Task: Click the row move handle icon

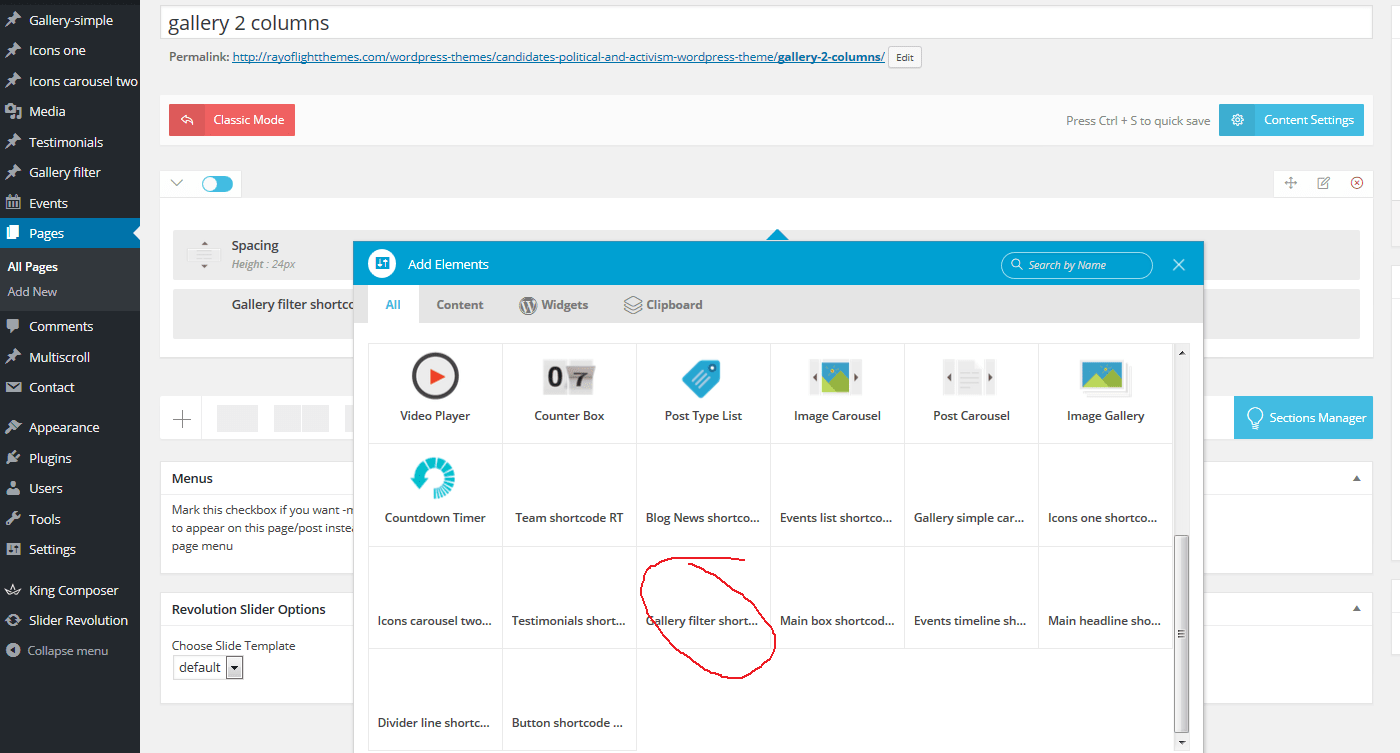Action: pos(1290,183)
